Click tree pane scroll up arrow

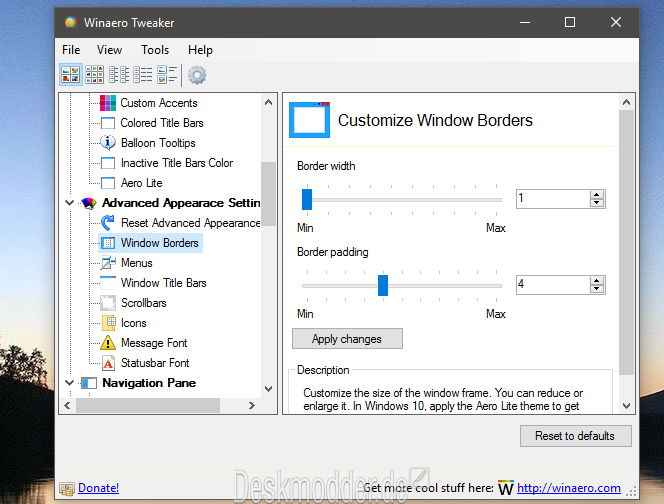point(268,102)
